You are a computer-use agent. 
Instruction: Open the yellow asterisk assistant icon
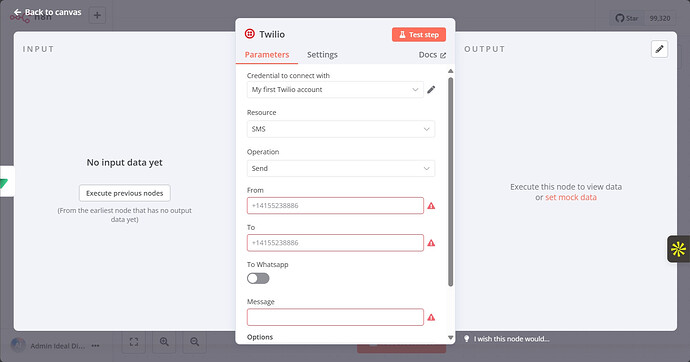pyautogui.click(x=678, y=249)
